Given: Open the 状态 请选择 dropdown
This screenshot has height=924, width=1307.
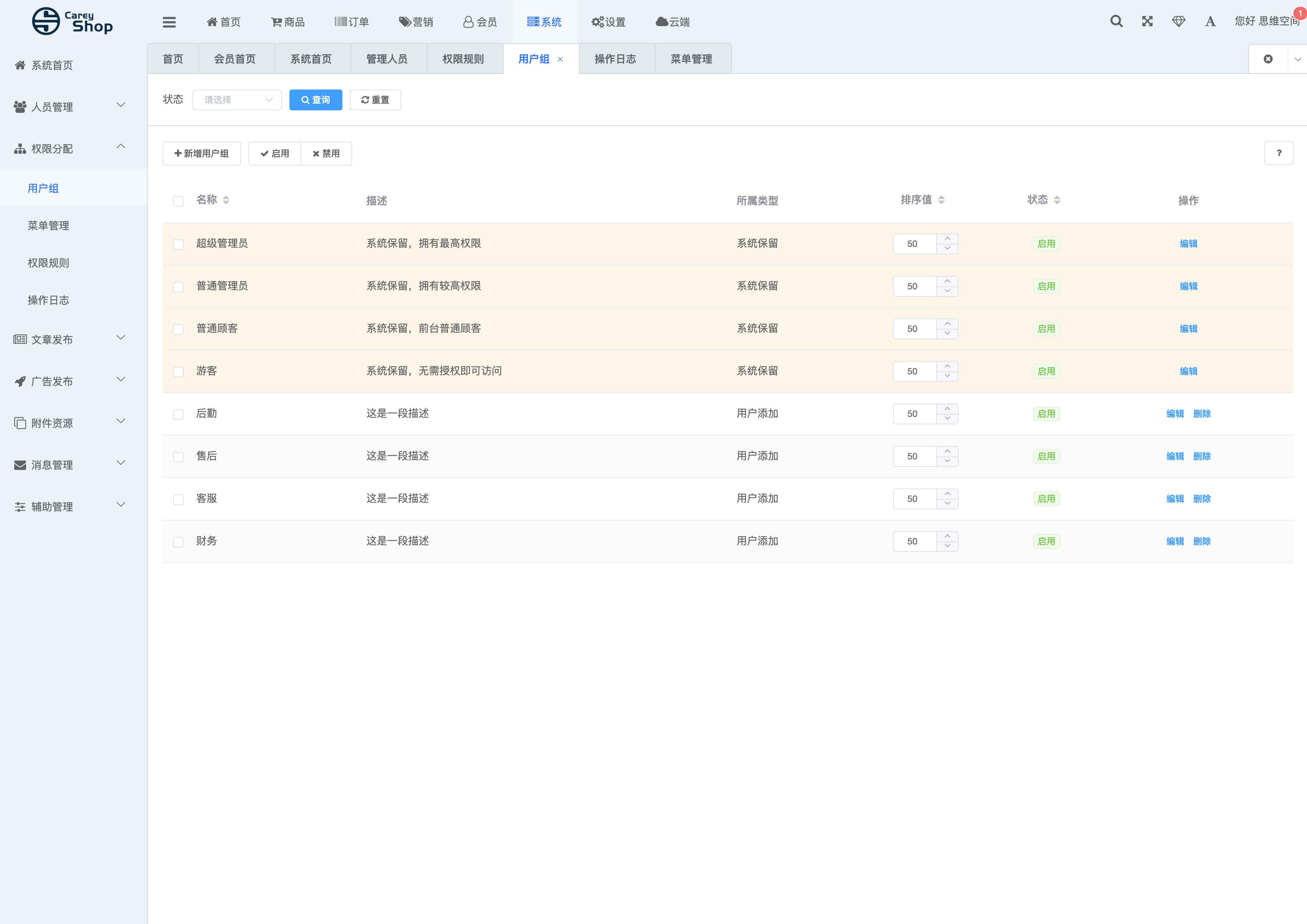Looking at the screenshot, I should click(237, 100).
